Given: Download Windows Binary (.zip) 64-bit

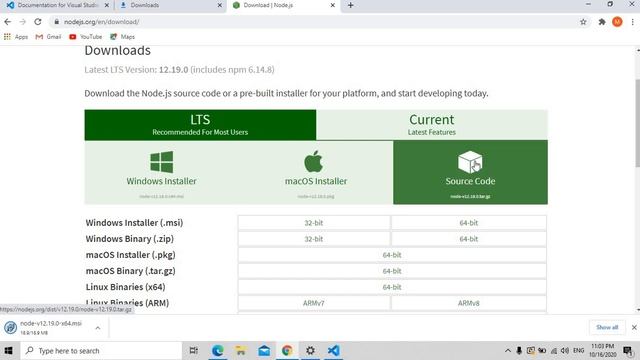Looking at the screenshot, I should tap(469, 239).
